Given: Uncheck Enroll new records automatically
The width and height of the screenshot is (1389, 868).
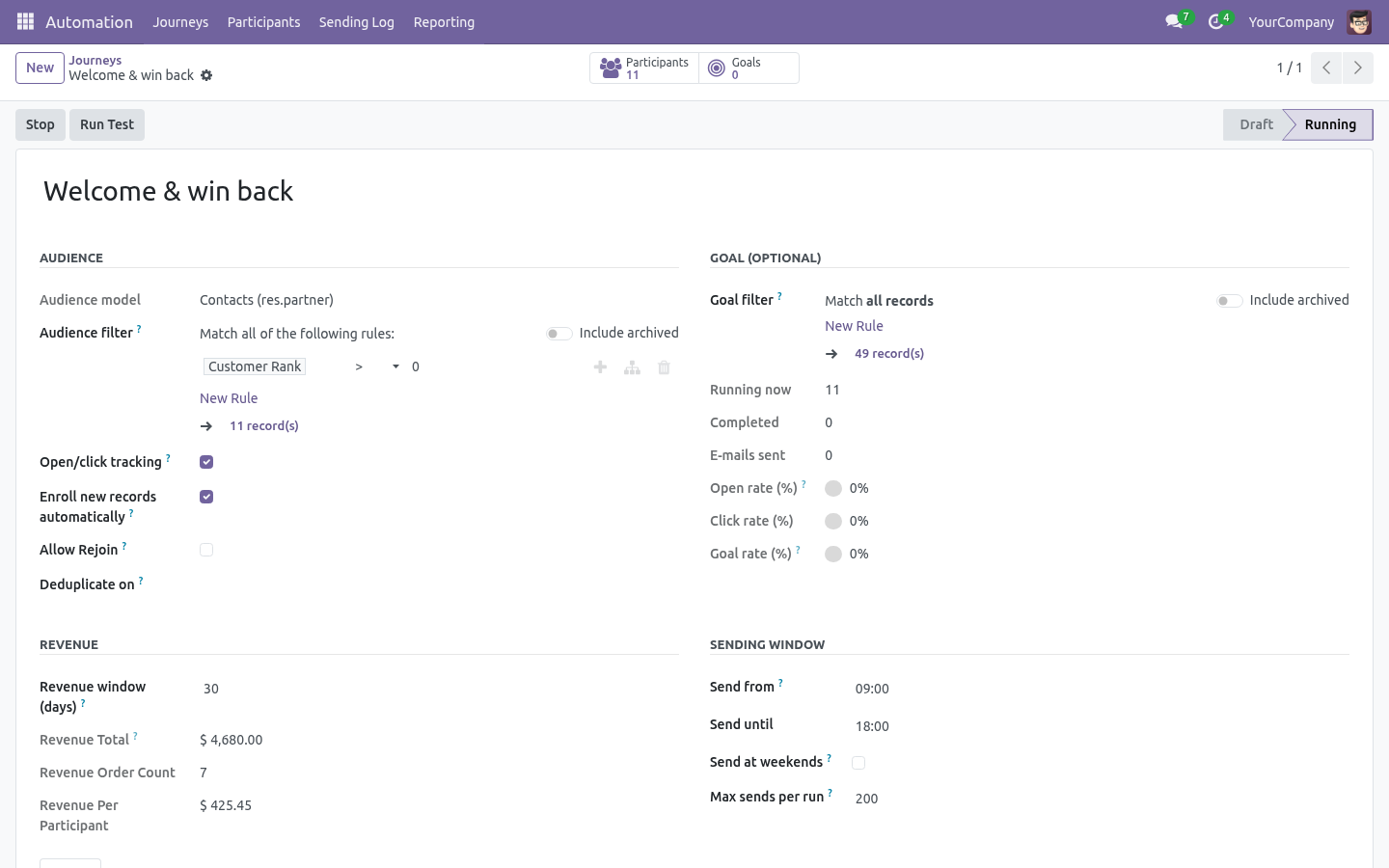Looking at the screenshot, I should pos(206,497).
